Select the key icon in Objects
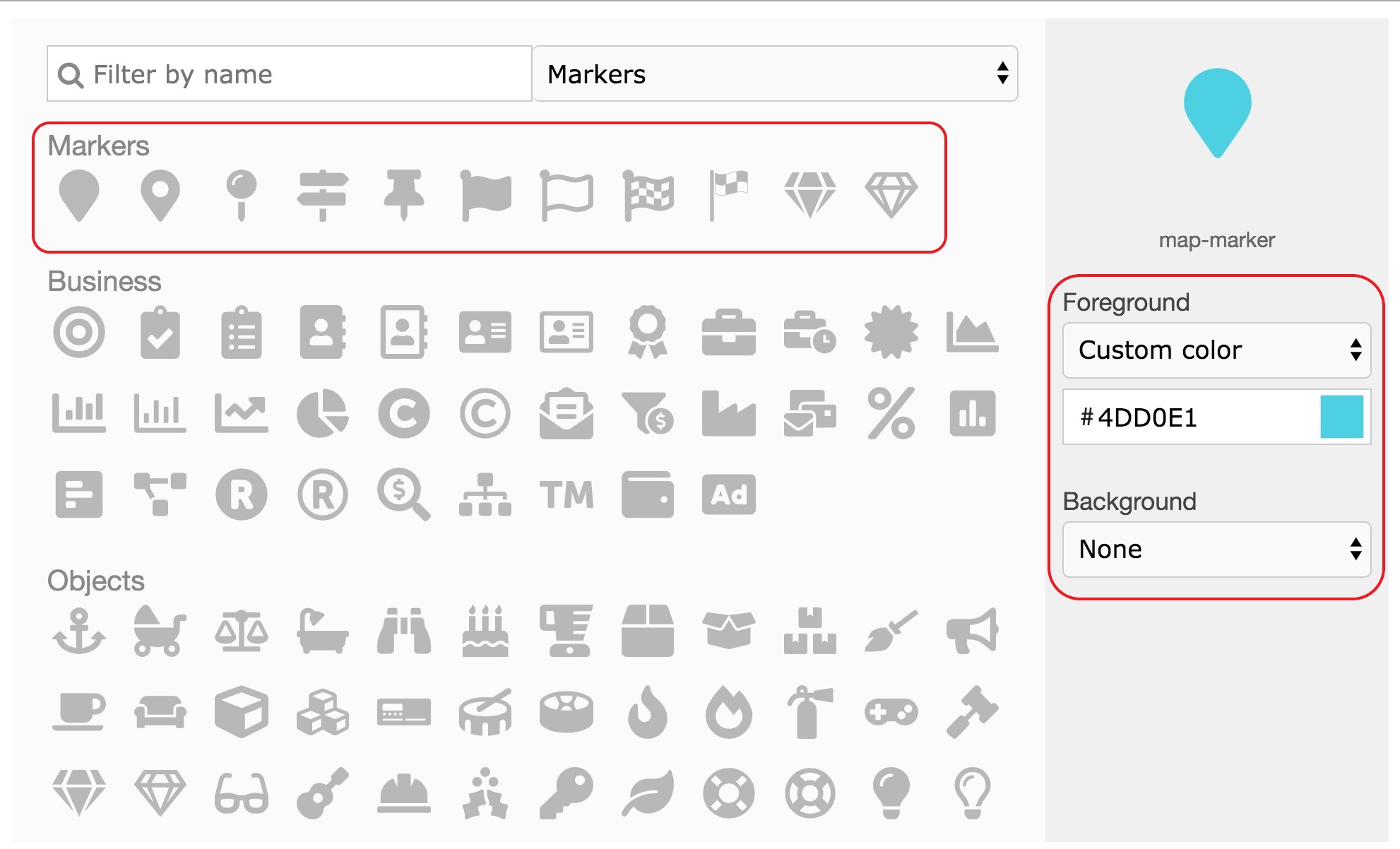The height and width of the screenshot is (849, 1400). 566,792
